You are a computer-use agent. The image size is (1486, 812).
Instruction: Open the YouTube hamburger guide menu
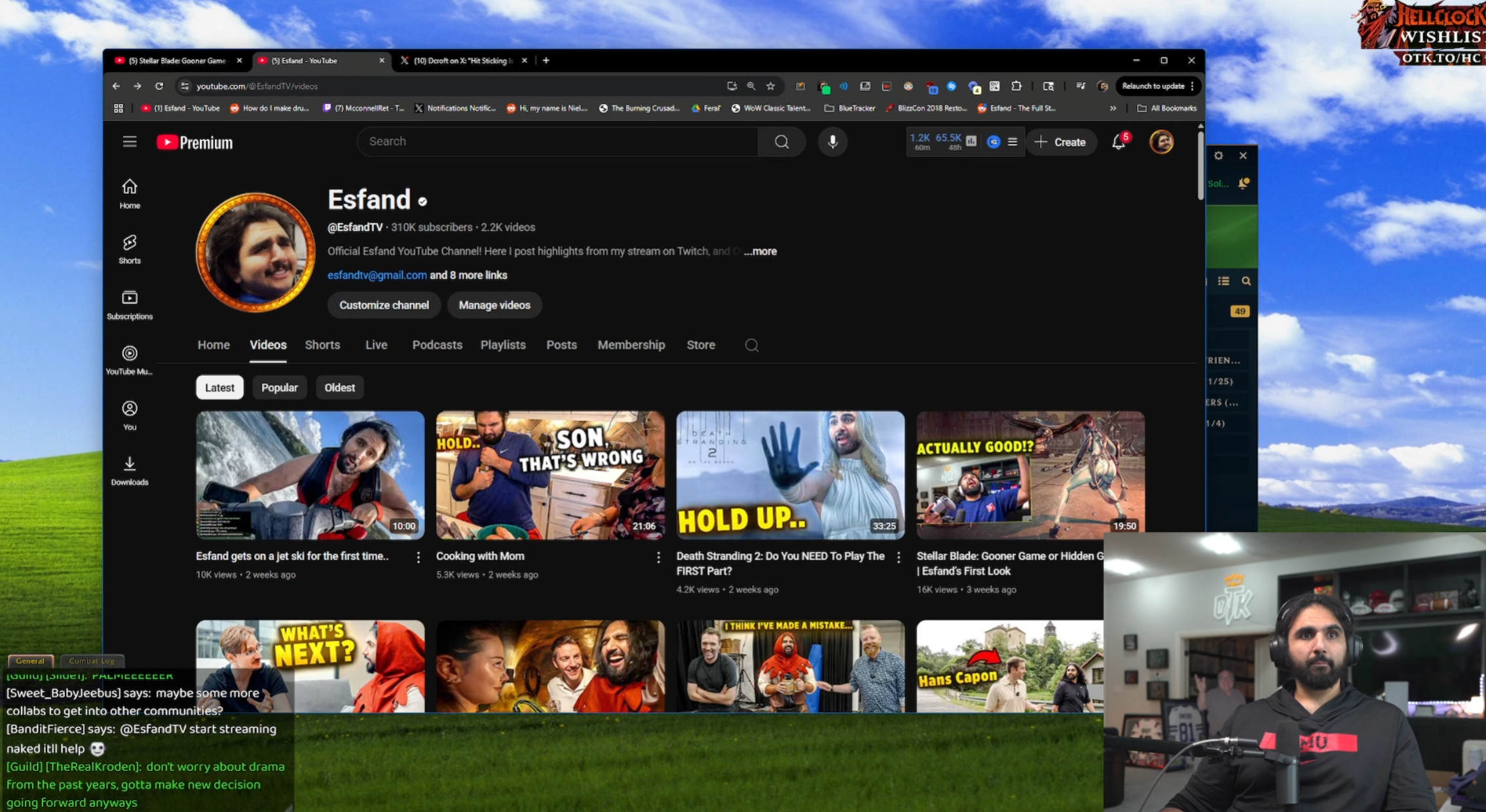(130, 142)
